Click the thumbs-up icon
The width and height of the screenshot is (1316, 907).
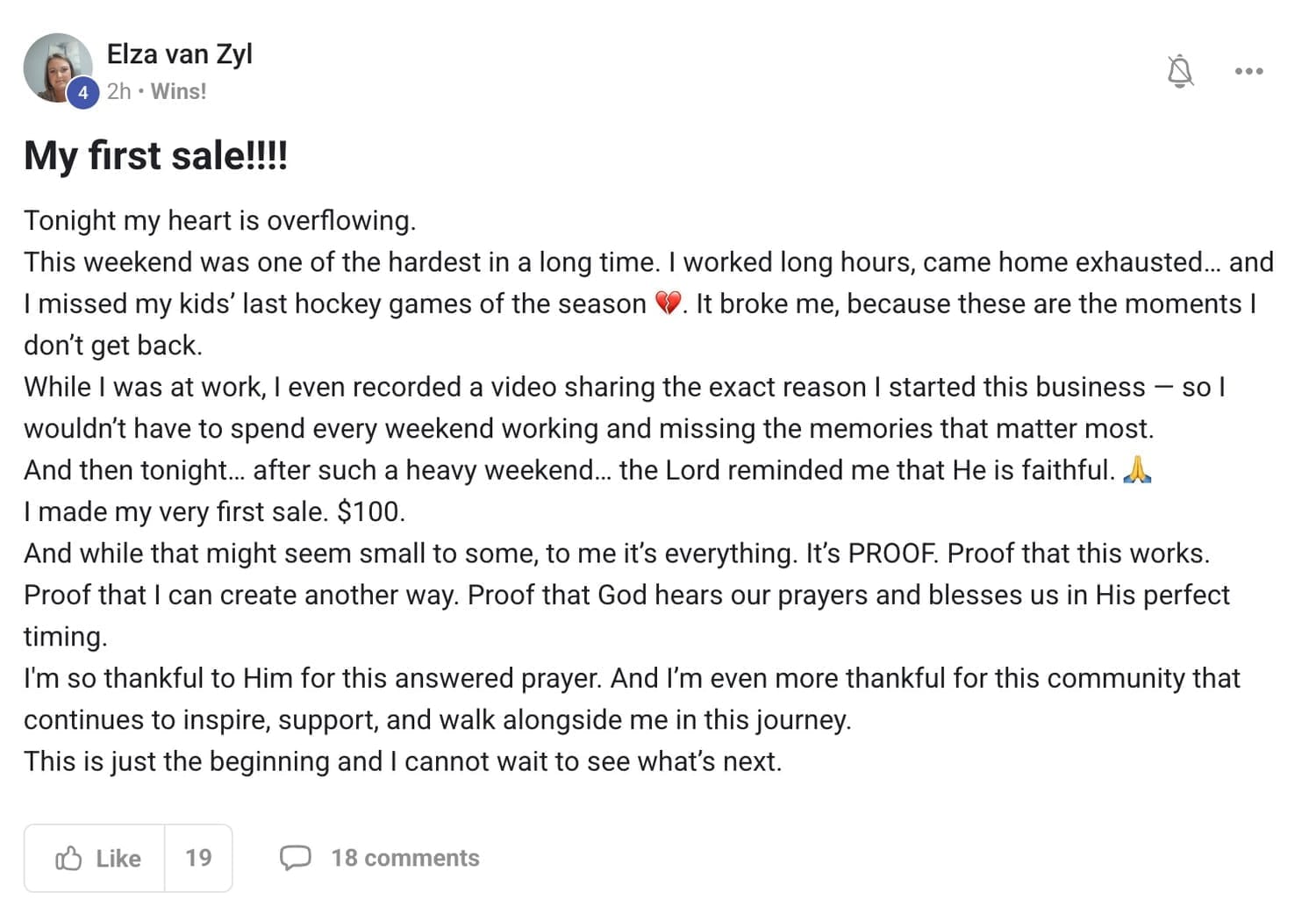(68, 858)
